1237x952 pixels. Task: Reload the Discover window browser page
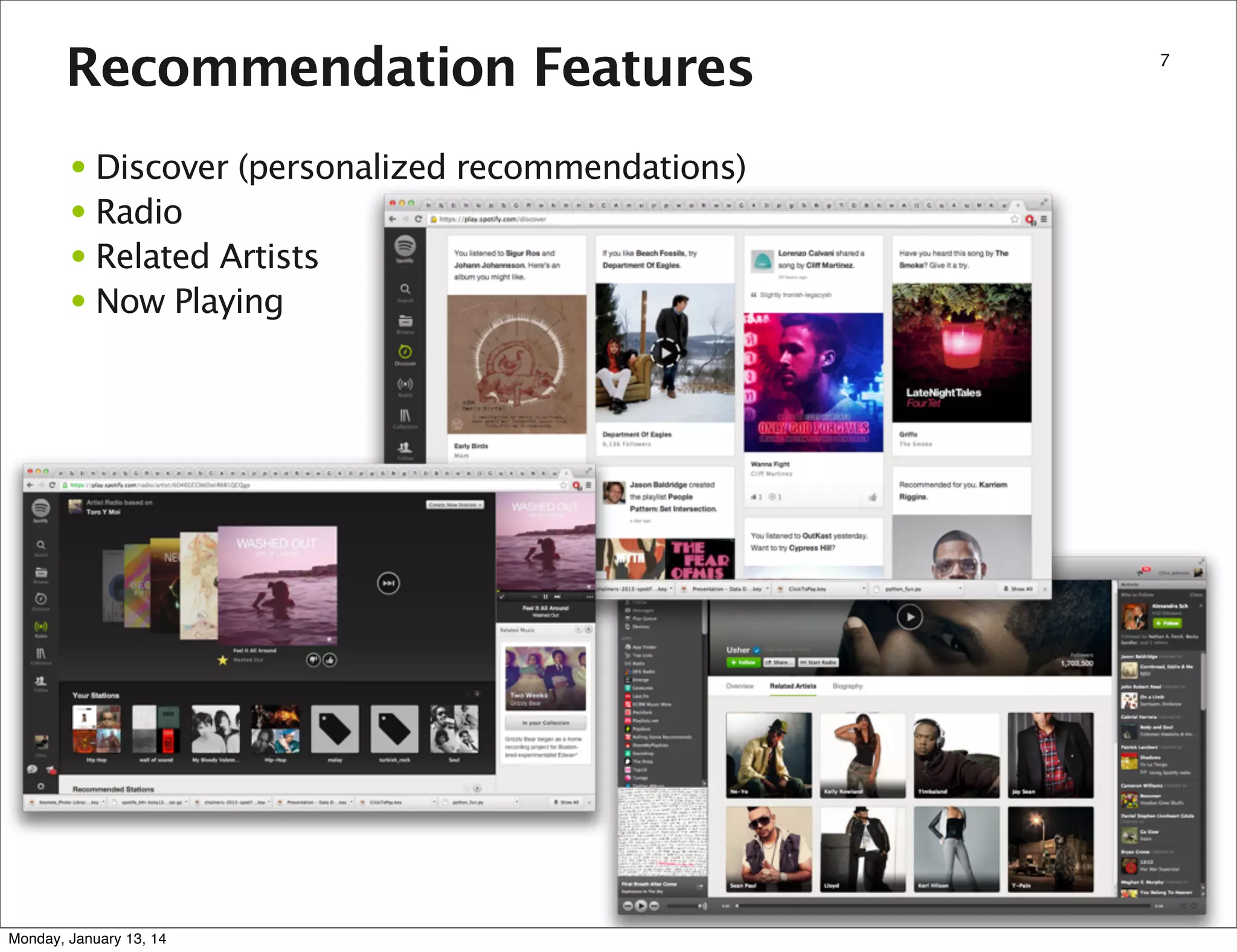(418, 219)
